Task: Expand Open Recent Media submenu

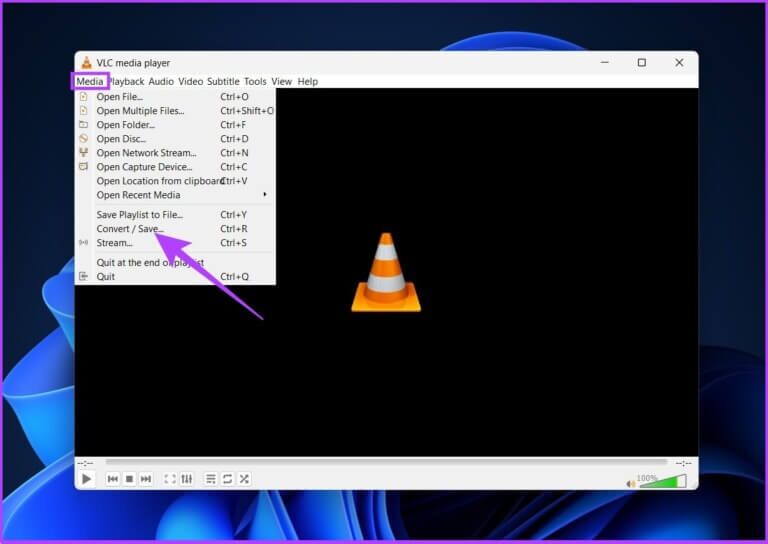Action: [175, 195]
